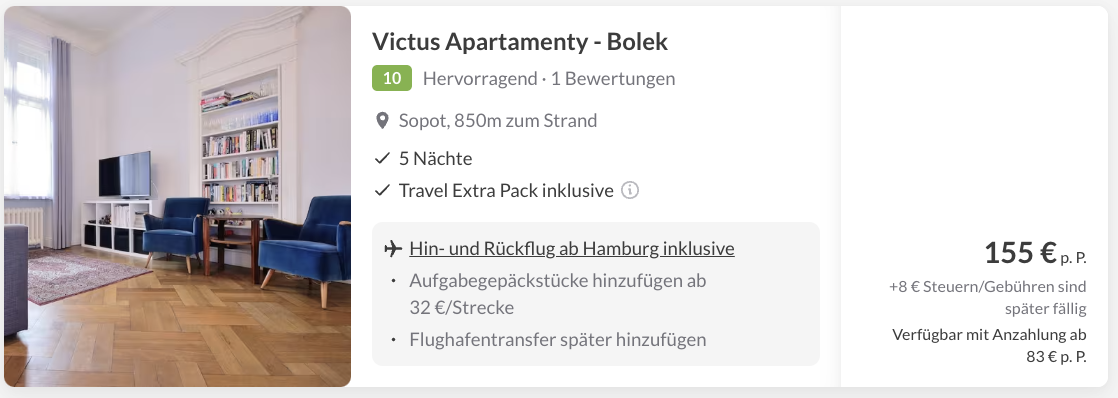Click Flughafentransfer später hinzufügen option
Screen dimensions: 1118x398
tap(558, 340)
